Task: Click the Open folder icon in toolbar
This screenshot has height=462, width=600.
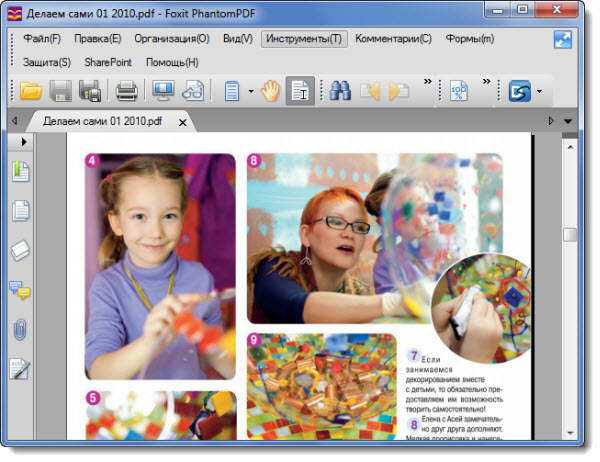Action: [x=31, y=91]
